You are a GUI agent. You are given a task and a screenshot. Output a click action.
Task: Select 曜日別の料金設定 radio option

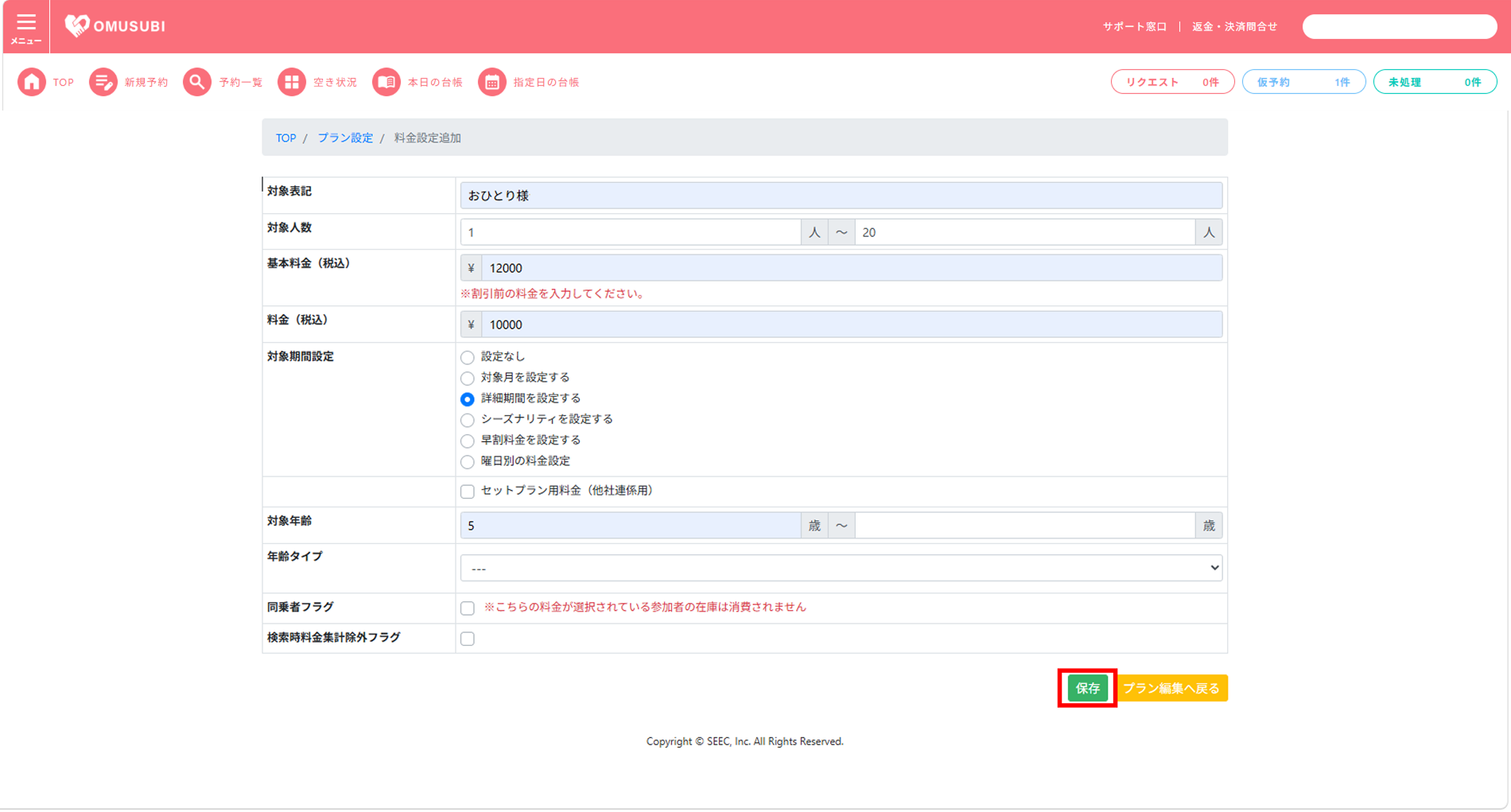pos(468,461)
